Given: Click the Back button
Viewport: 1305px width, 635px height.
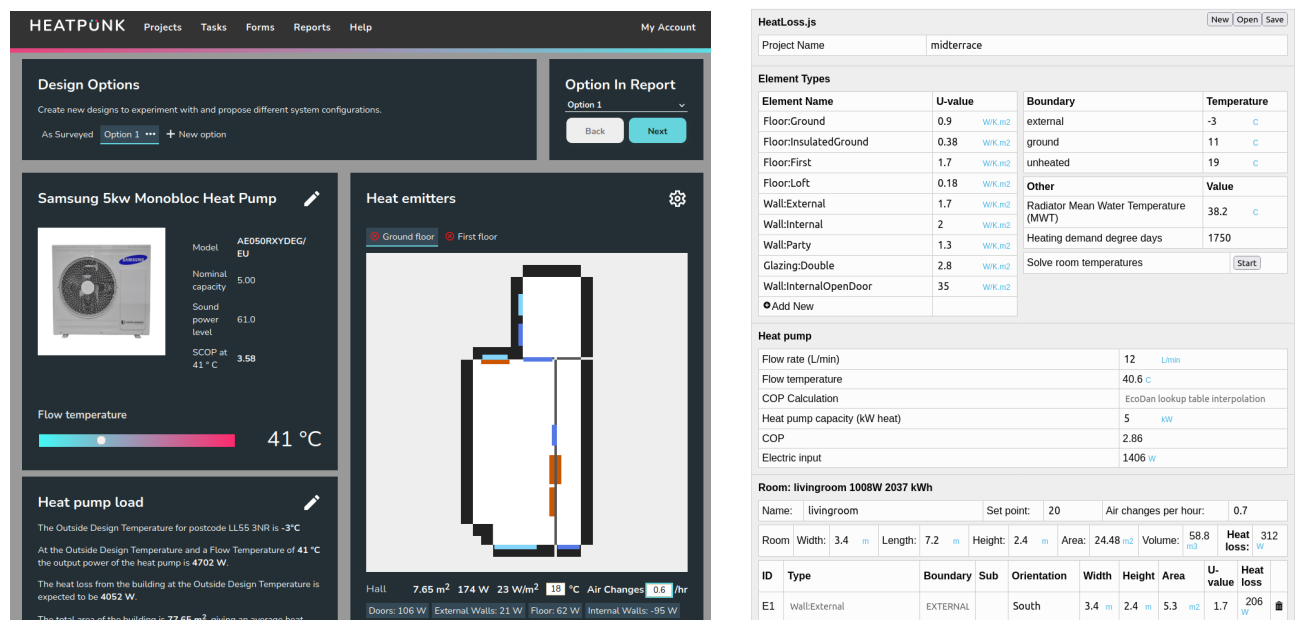Looking at the screenshot, I should pos(595,131).
